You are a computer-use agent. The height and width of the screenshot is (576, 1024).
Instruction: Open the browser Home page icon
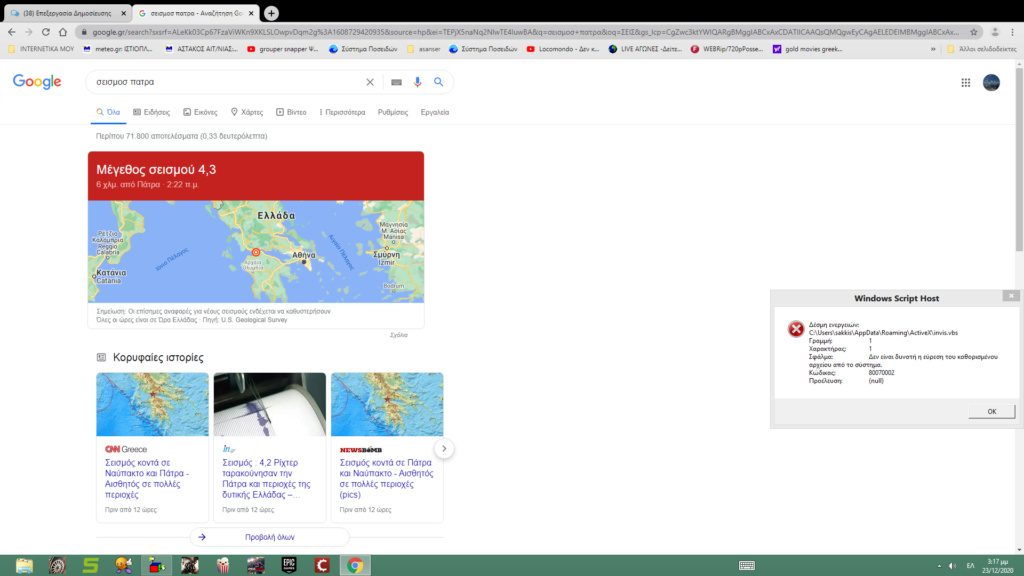(x=63, y=32)
